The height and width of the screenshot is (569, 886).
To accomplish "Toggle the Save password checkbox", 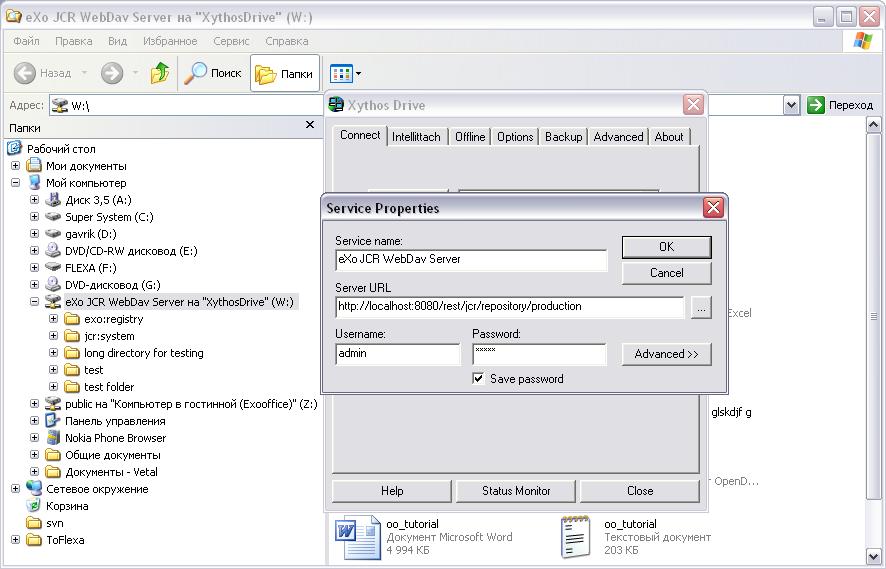I will click(479, 379).
